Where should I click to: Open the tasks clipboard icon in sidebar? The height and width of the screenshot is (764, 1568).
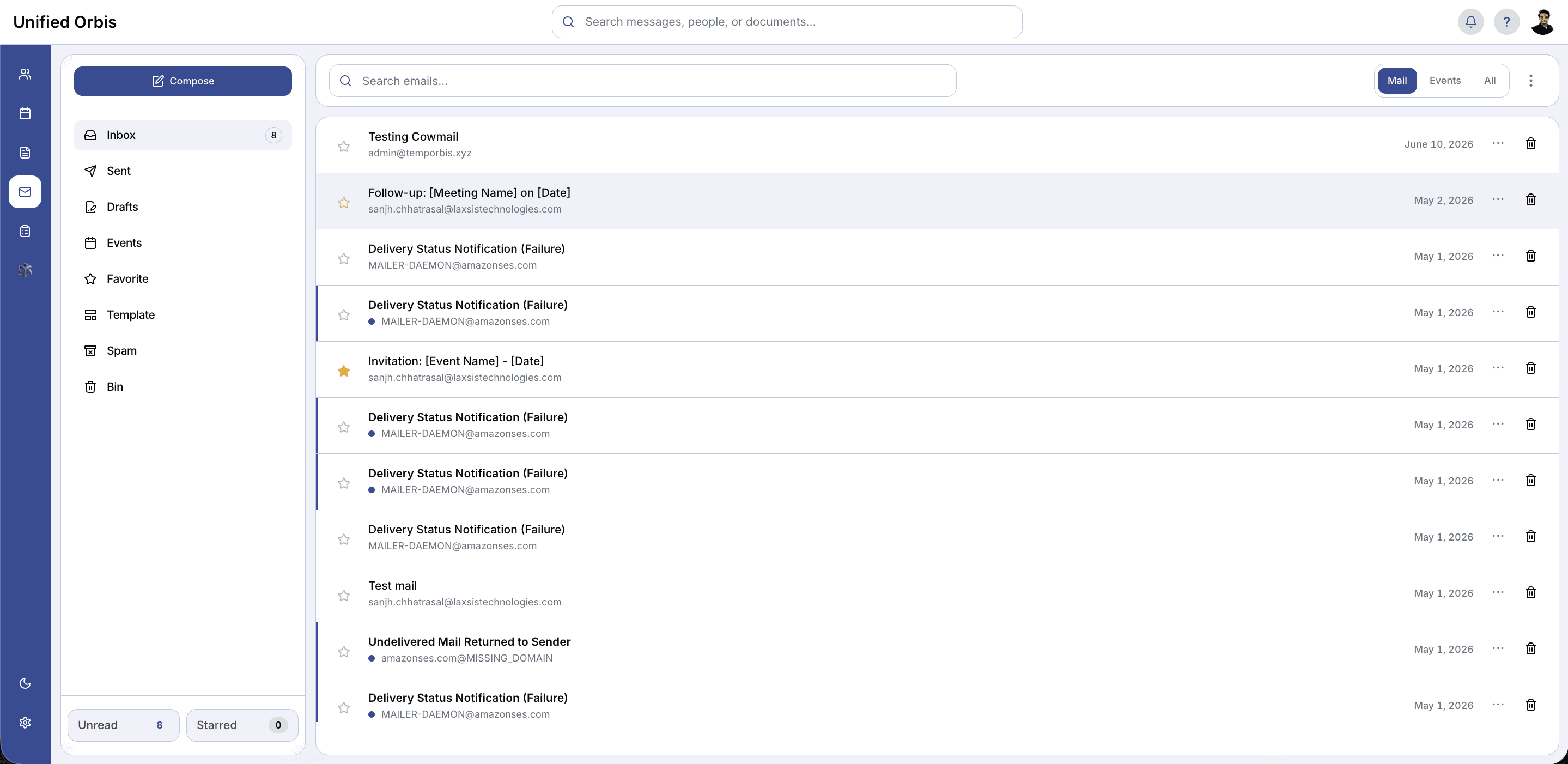tap(25, 232)
